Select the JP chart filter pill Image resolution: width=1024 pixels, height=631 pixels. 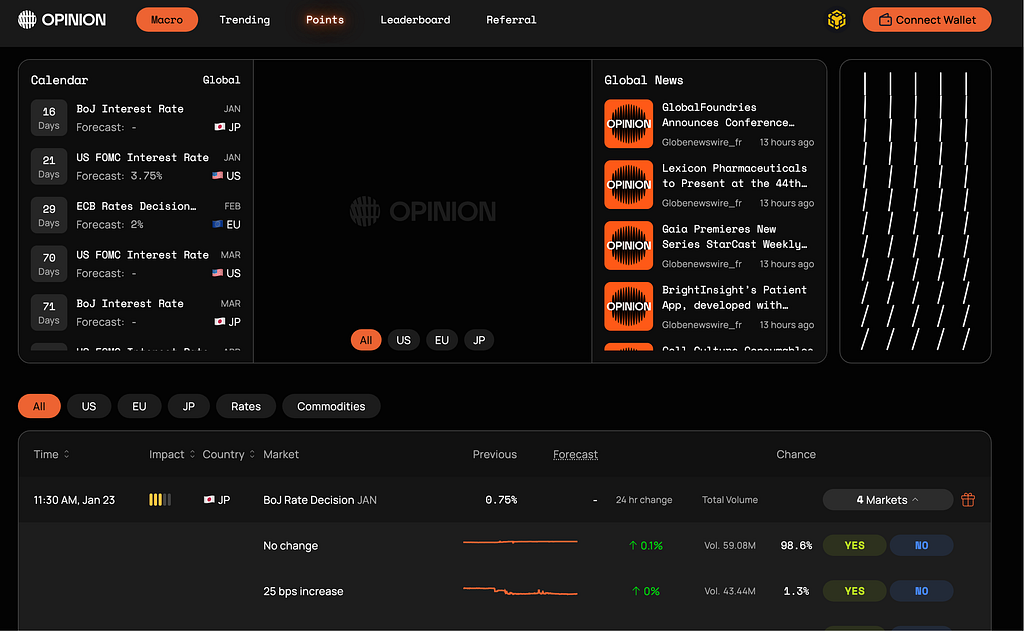click(479, 340)
